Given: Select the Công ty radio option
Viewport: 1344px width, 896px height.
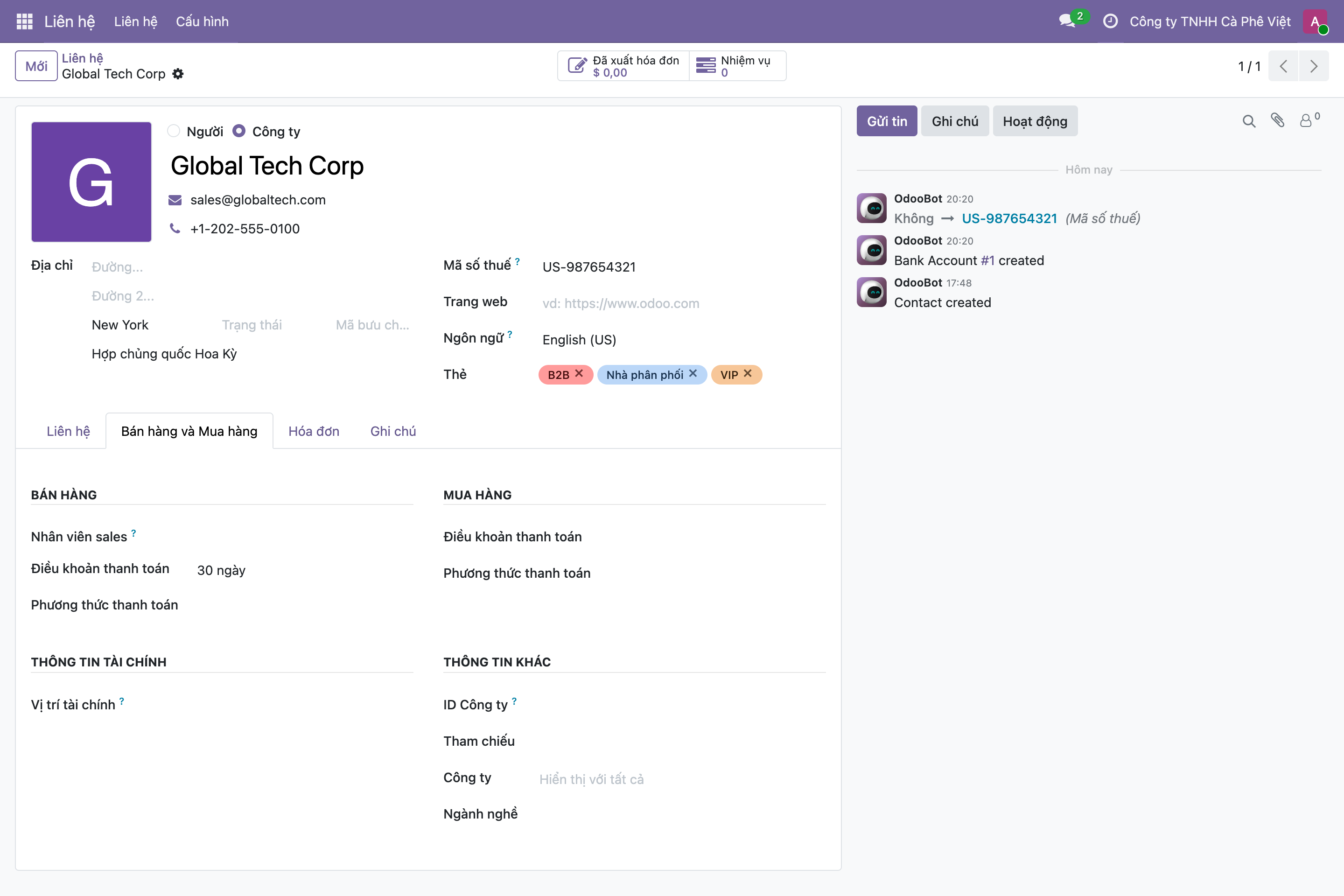Looking at the screenshot, I should [x=239, y=131].
